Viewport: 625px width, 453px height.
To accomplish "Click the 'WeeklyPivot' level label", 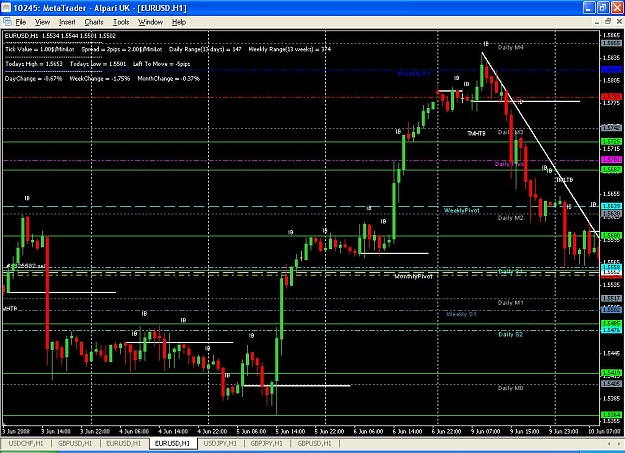I will [x=462, y=210].
